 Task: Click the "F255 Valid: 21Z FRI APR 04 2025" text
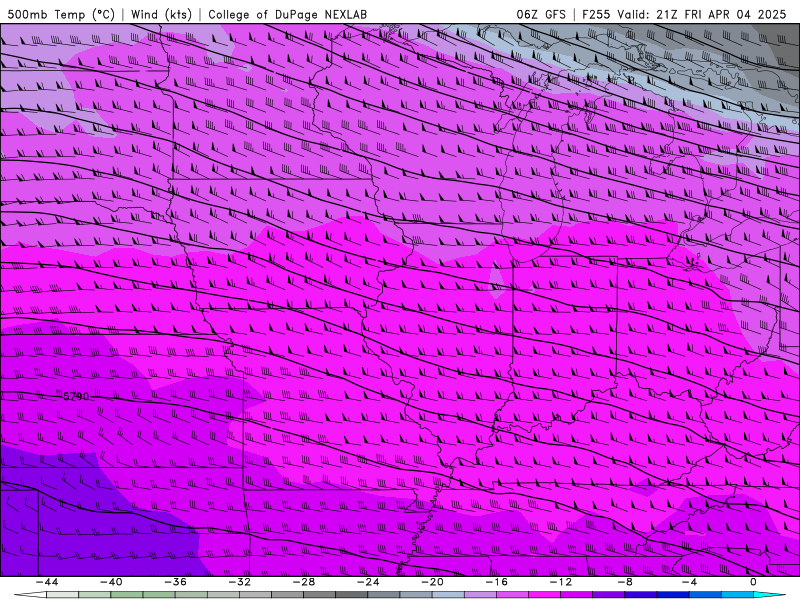point(684,14)
